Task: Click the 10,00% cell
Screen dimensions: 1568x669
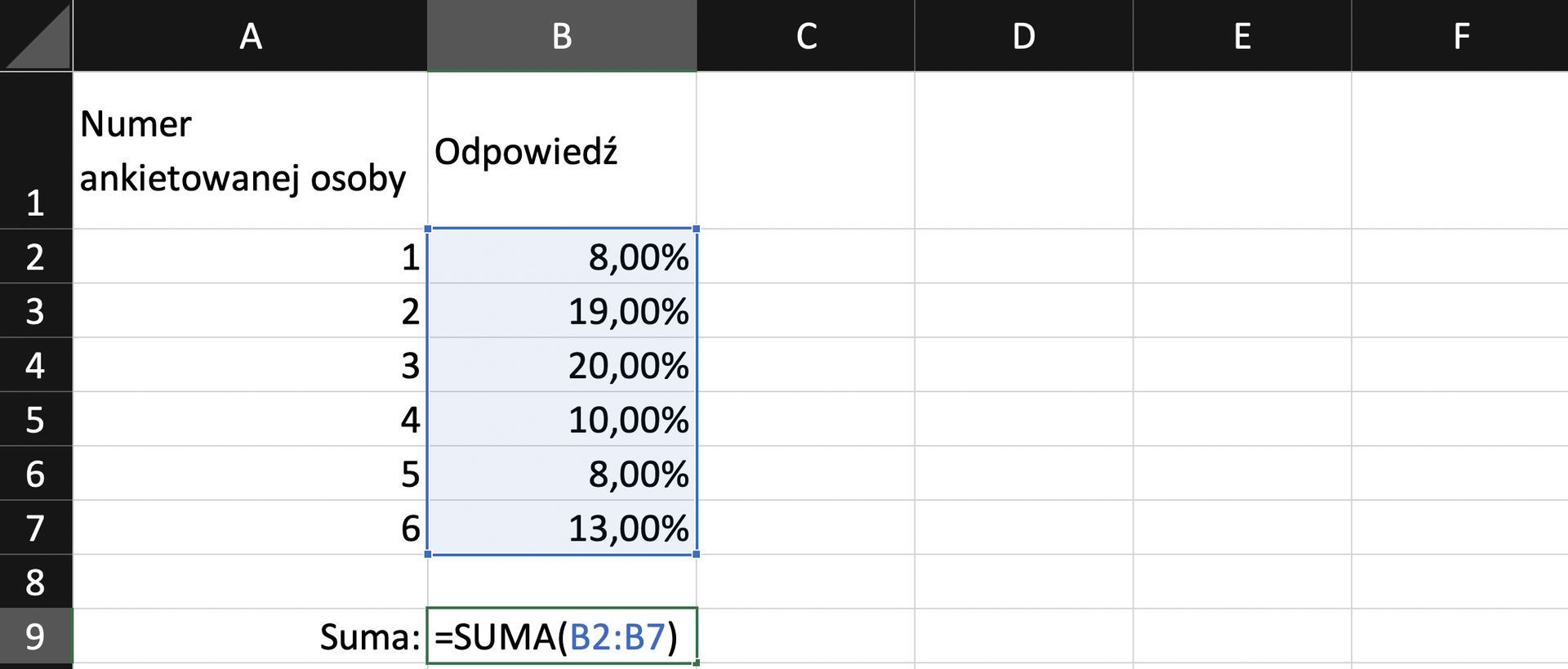Action: coord(562,419)
